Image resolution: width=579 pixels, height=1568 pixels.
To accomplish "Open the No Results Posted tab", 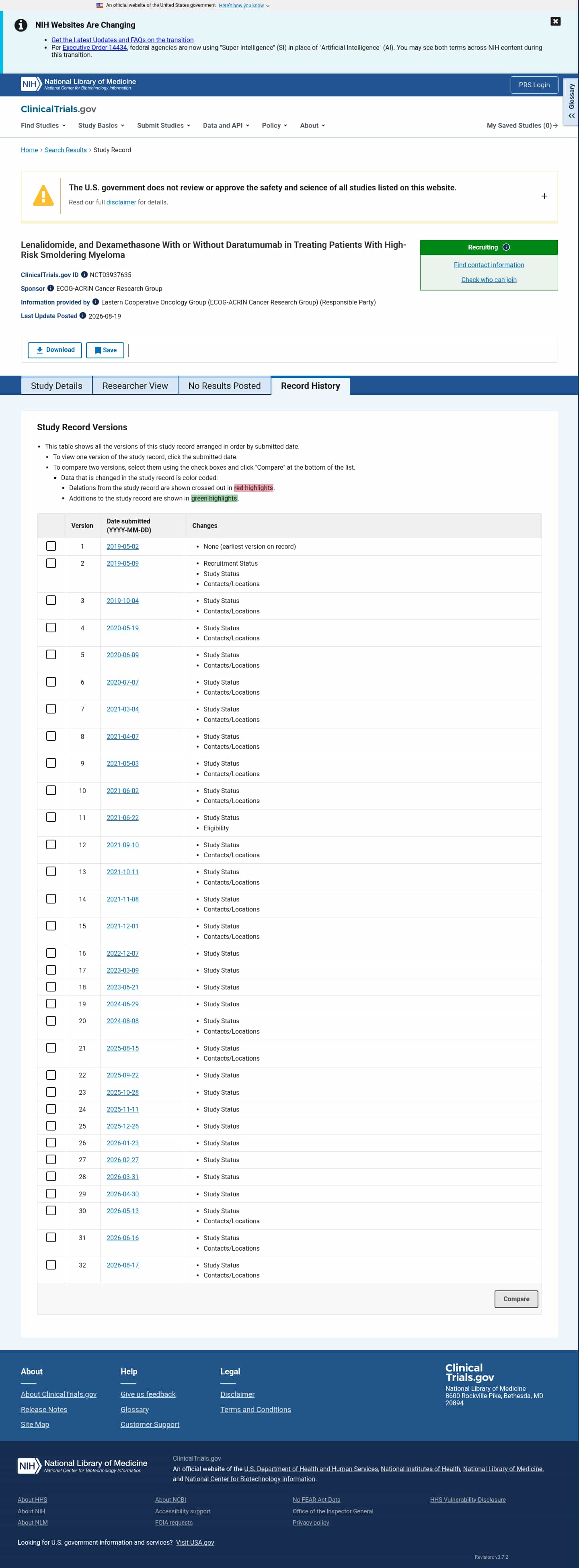I will (x=224, y=386).
